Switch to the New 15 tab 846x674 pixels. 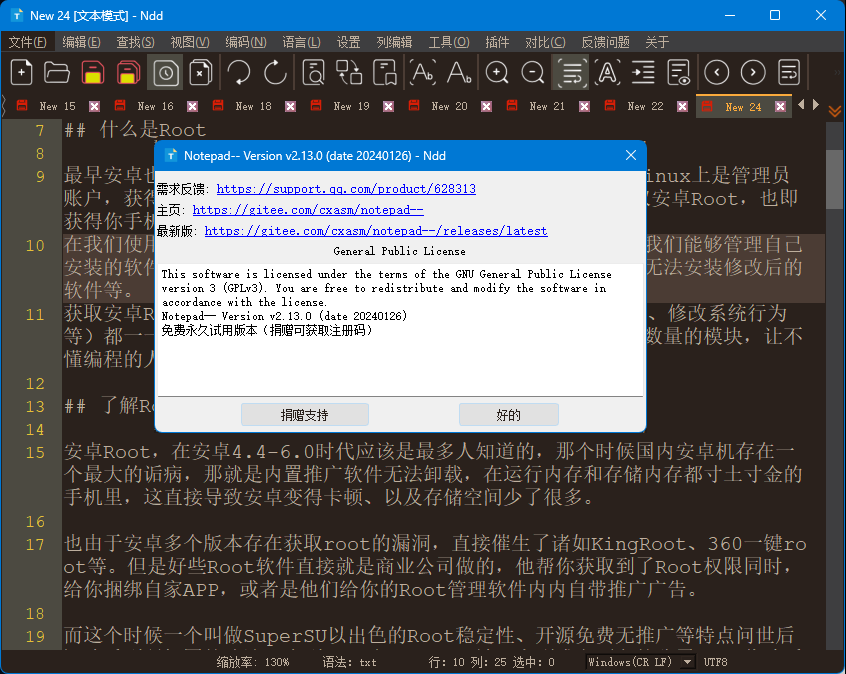click(57, 106)
